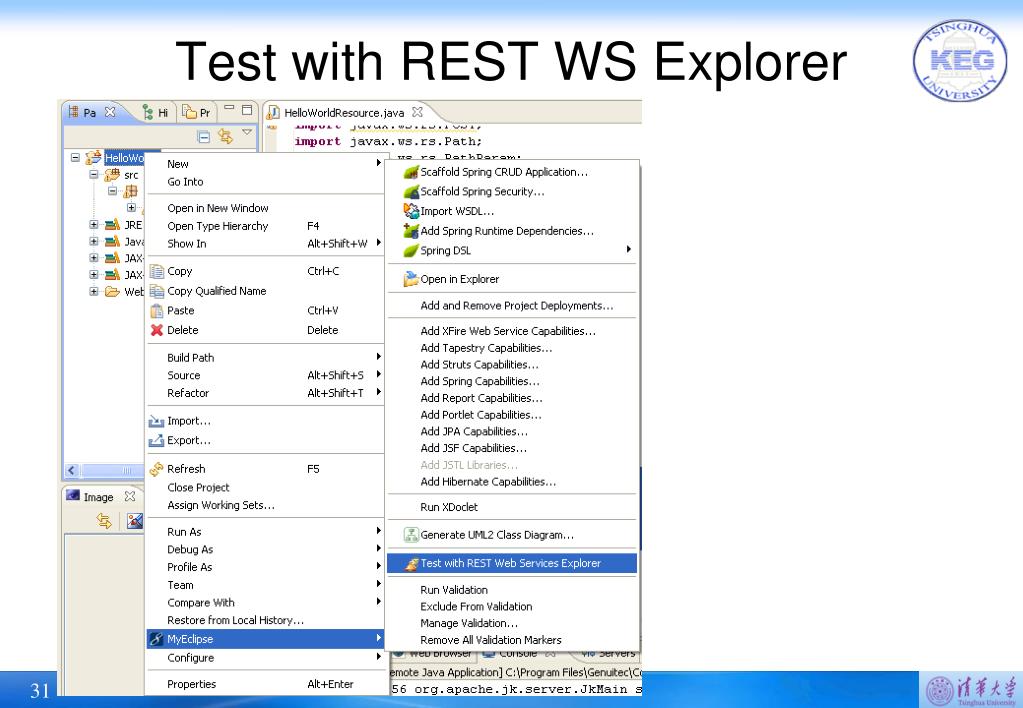Select Add XFire Web Service Capabilities
The height and width of the screenshot is (708, 1023).
point(508,331)
